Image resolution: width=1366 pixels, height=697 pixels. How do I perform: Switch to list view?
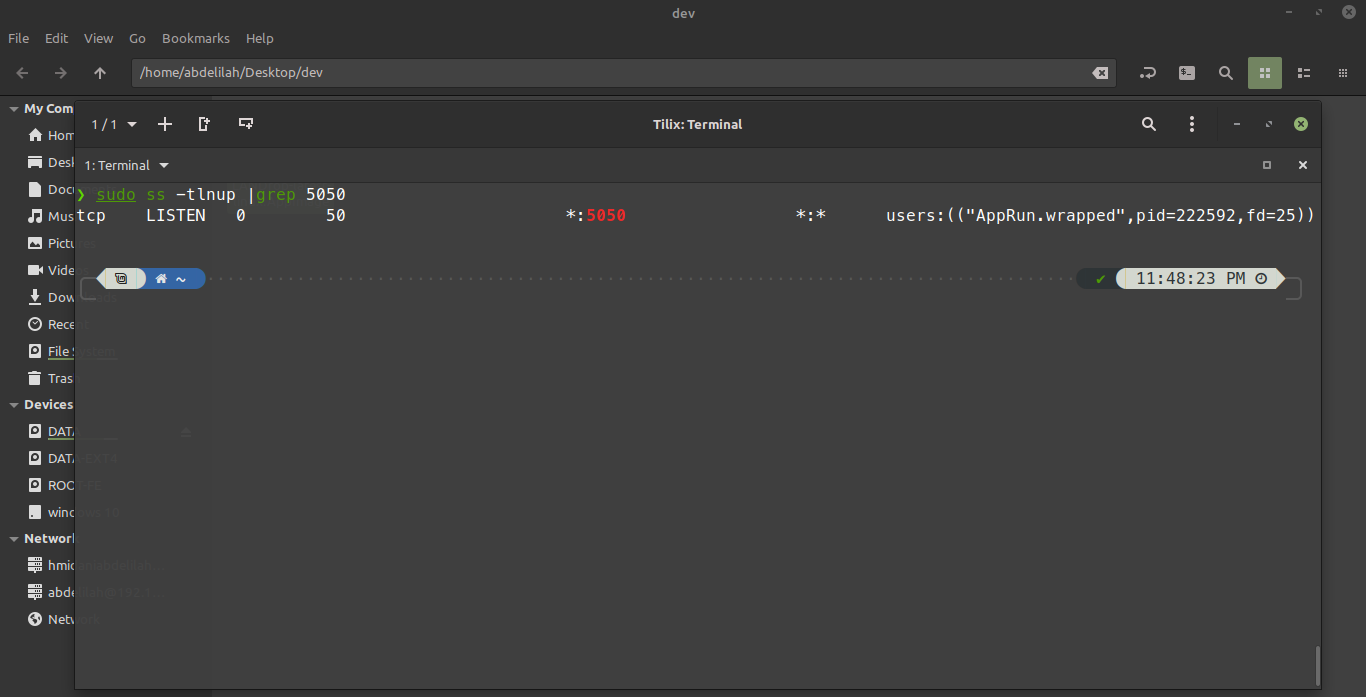[1303, 73]
